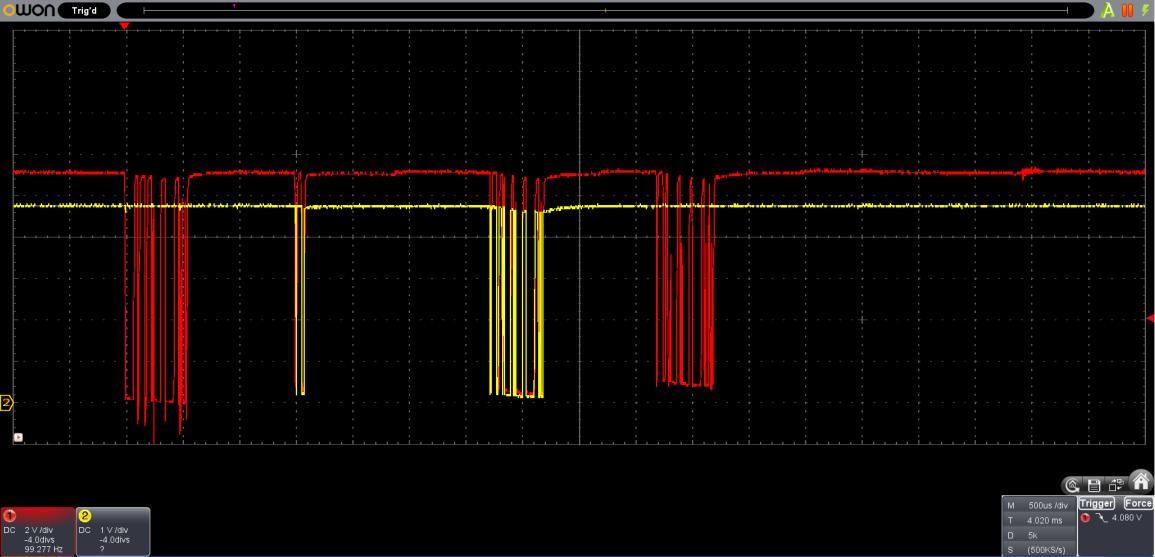Click the OWON logo
The image size is (1155, 557).
pyautogui.click(x=27, y=10)
